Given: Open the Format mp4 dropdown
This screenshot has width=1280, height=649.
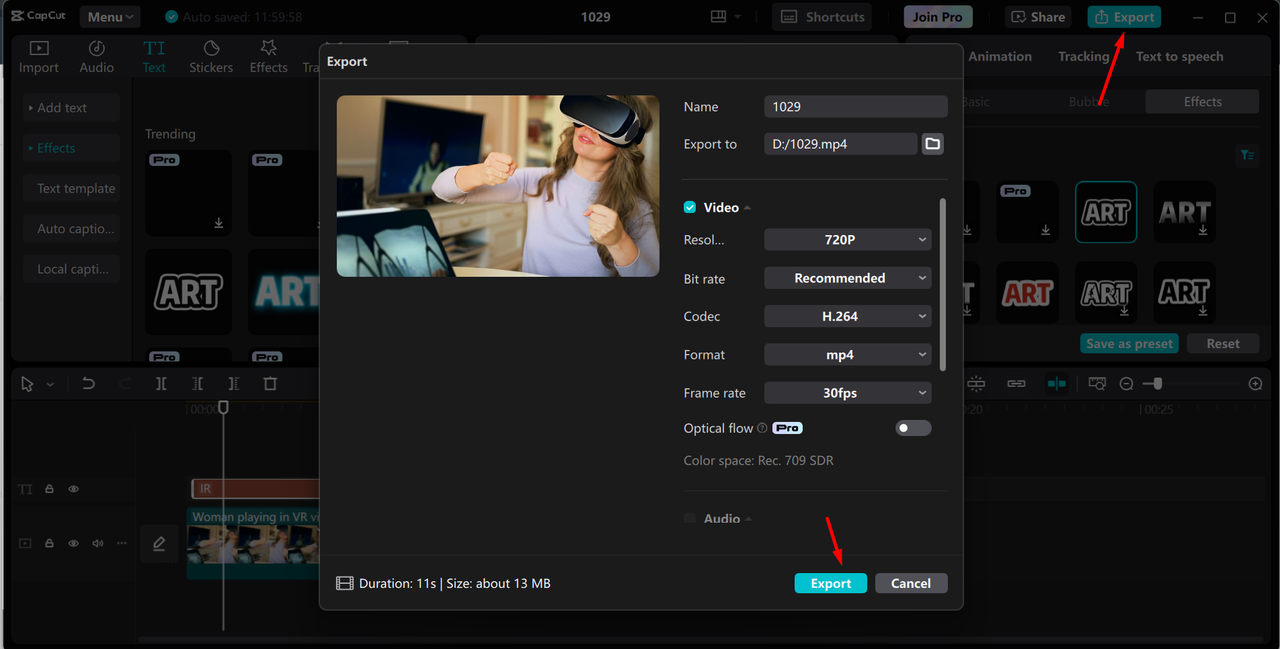Looking at the screenshot, I should click(848, 355).
